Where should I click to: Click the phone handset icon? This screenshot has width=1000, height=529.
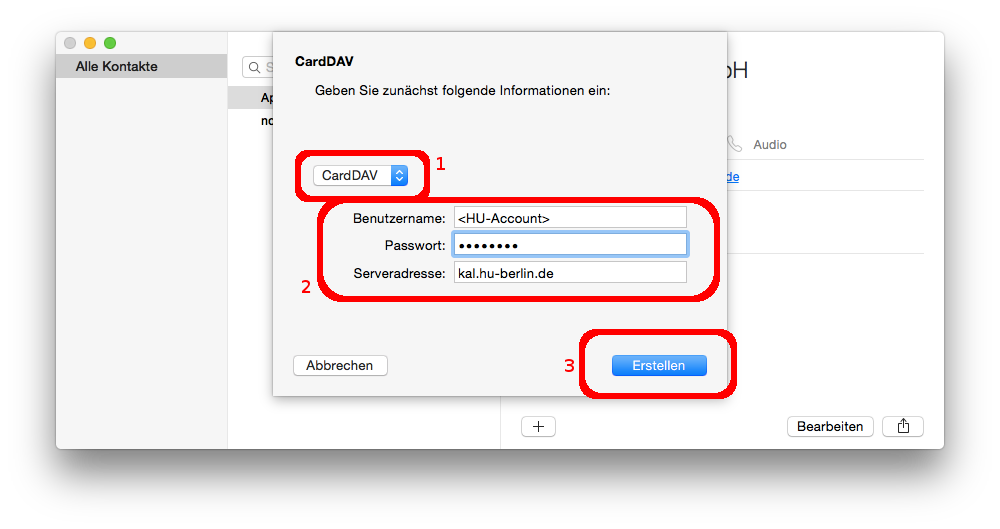735,144
